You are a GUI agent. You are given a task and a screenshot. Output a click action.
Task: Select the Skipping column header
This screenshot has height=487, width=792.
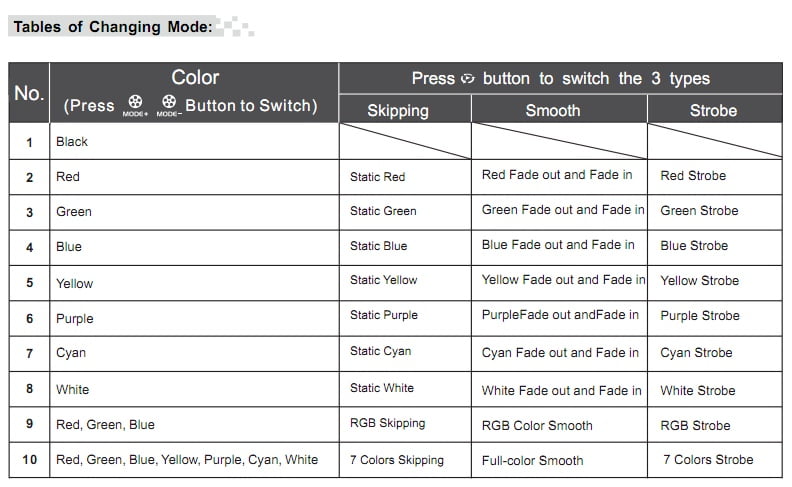click(398, 111)
